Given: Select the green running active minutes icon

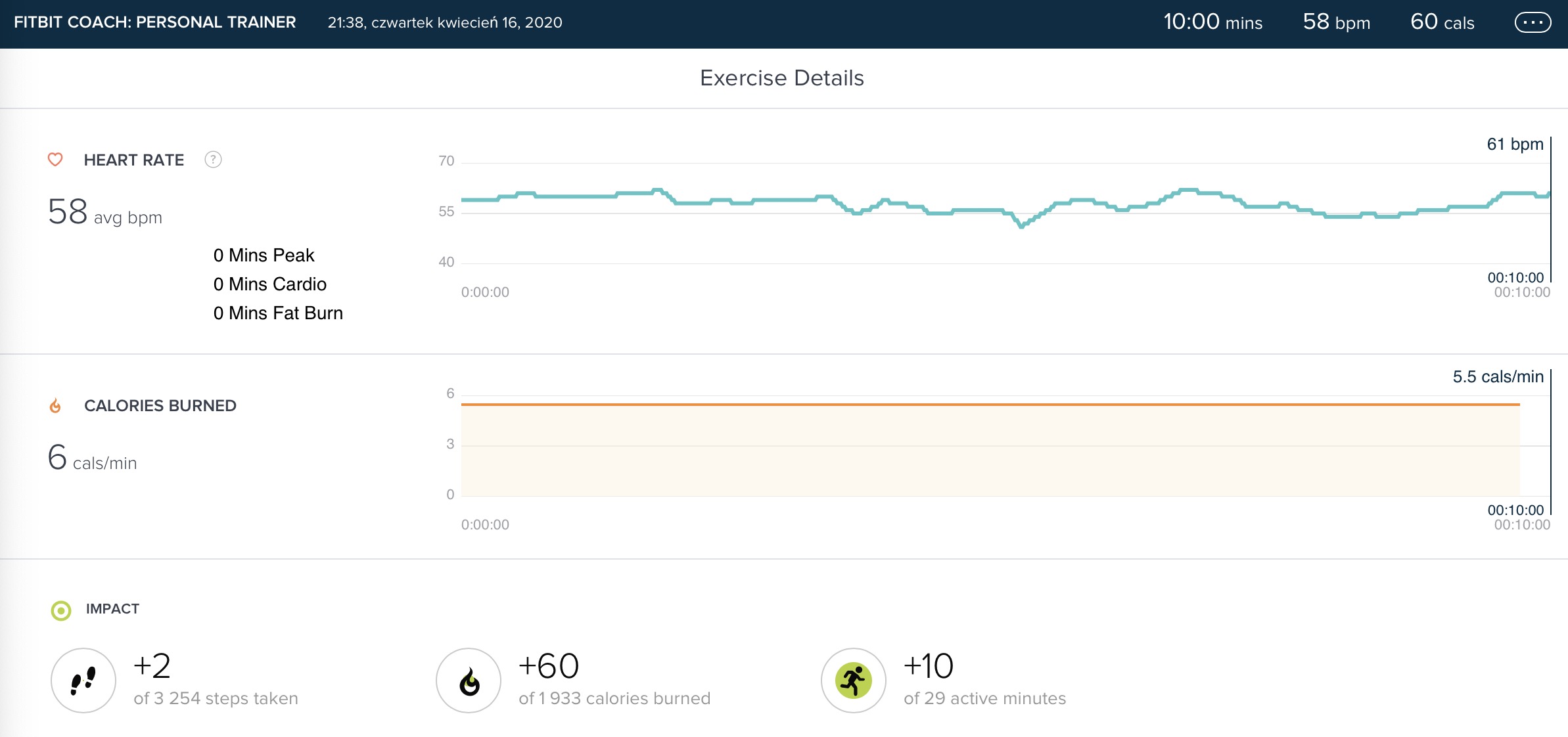Looking at the screenshot, I should [854, 681].
